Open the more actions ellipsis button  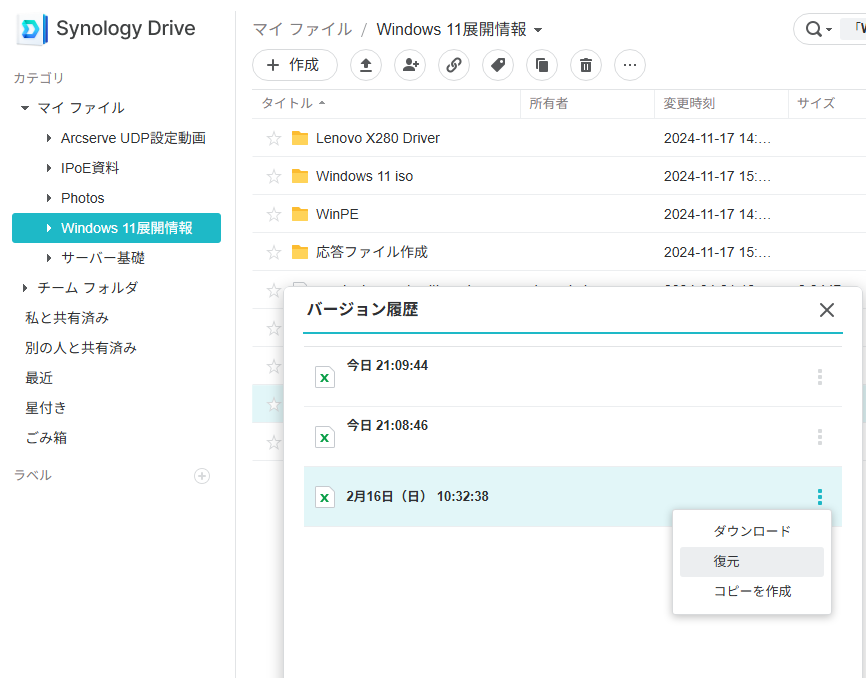tap(630, 65)
